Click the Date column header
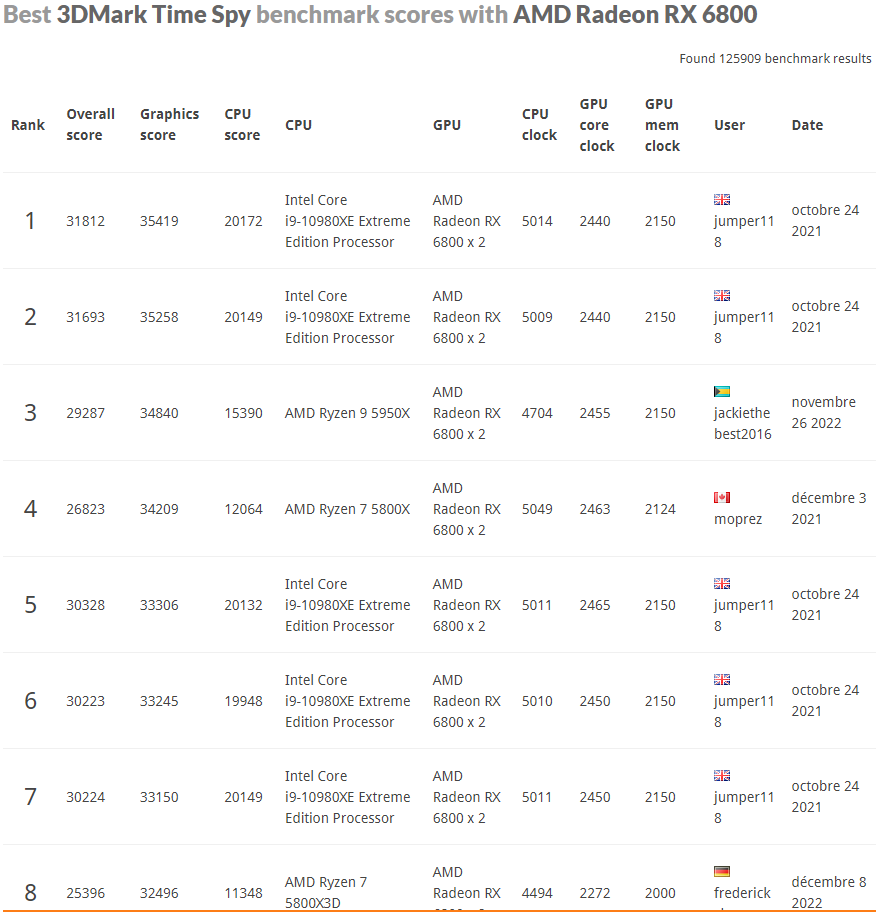 click(x=807, y=125)
